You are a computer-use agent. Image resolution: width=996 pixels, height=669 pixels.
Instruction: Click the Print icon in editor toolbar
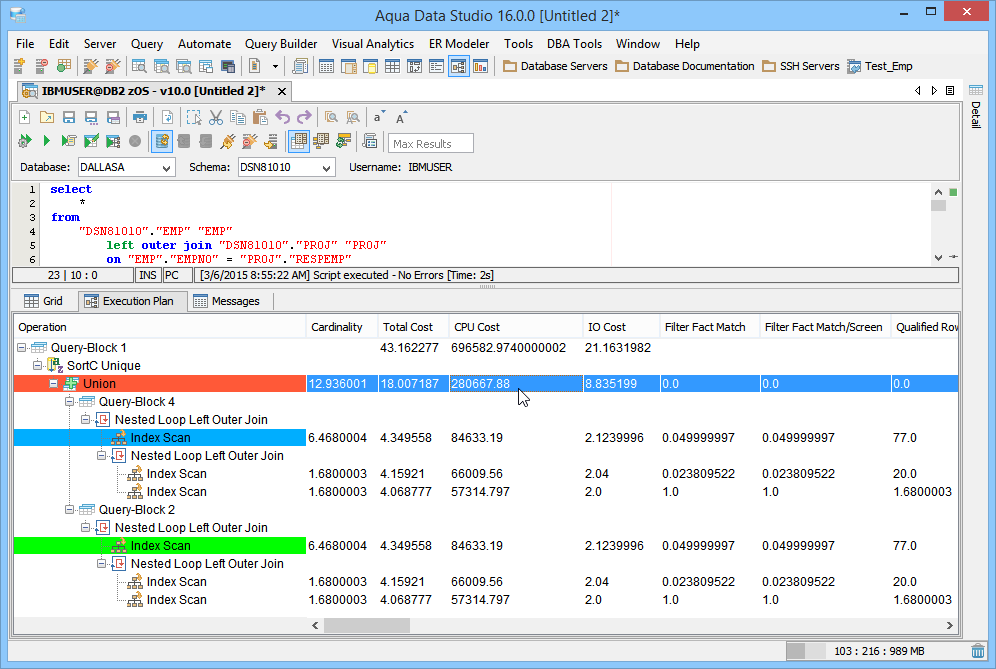138,117
